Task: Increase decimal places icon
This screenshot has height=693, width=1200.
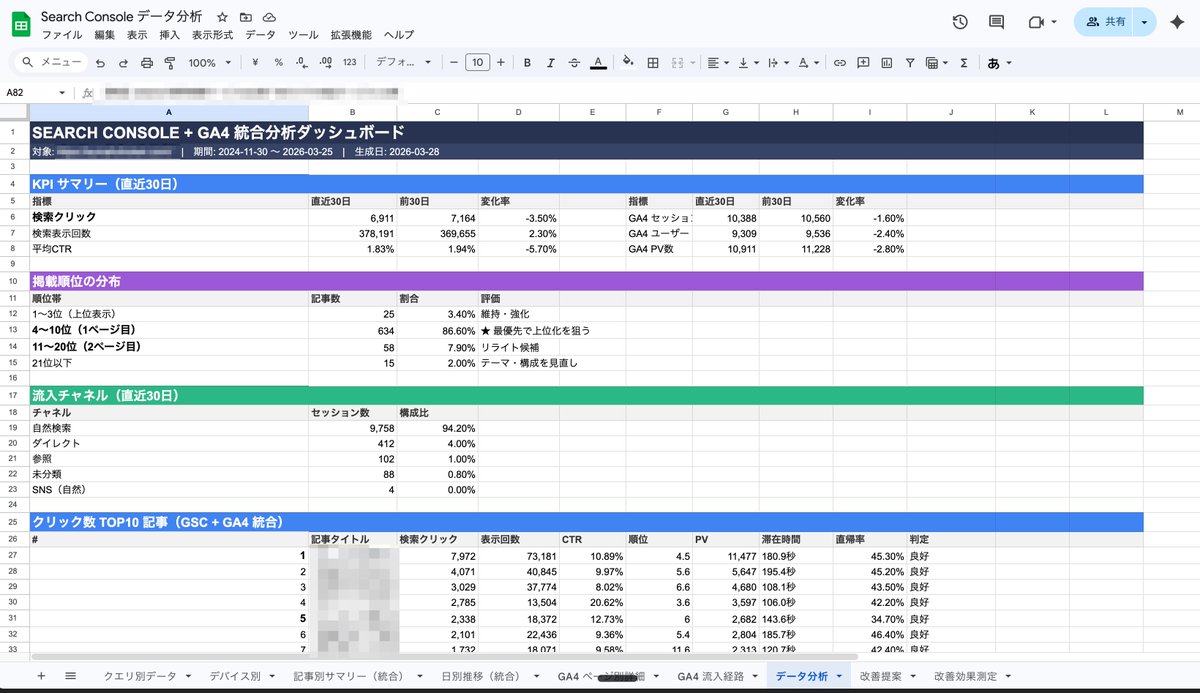Action: tap(325, 62)
